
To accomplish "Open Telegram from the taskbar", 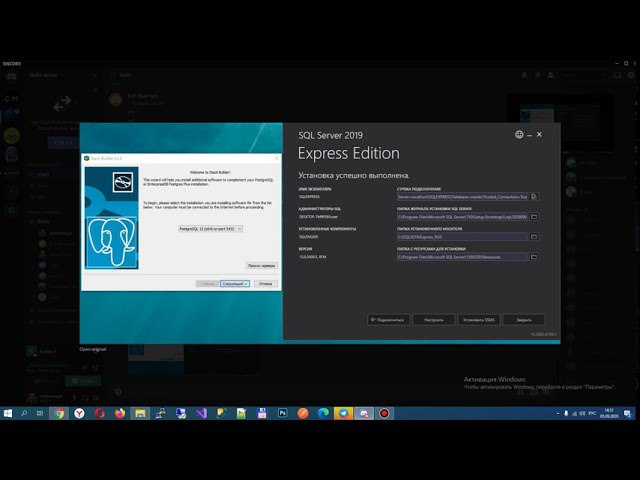I will pyautogui.click(x=343, y=413).
